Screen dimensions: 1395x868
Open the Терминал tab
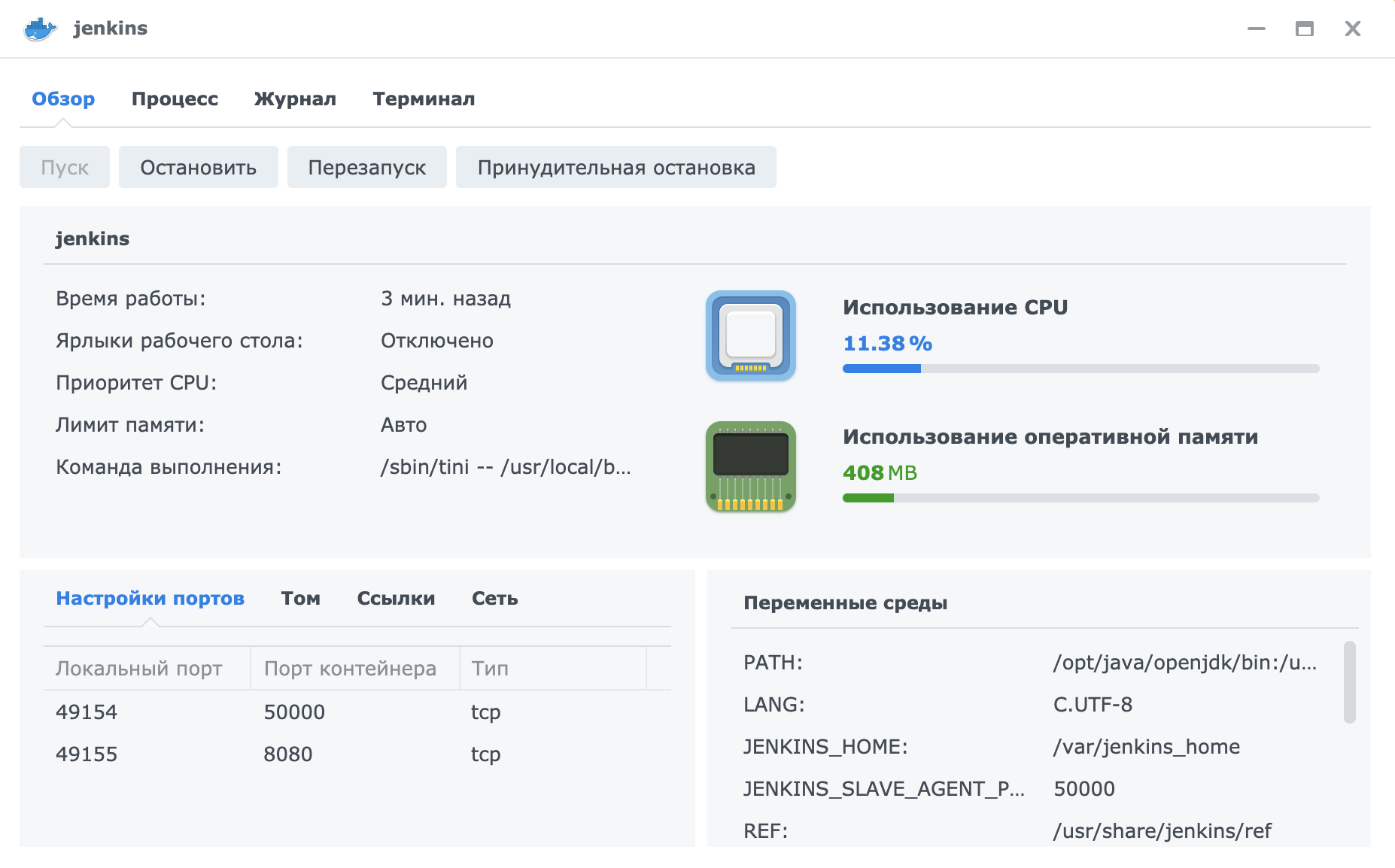pyautogui.click(x=424, y=99)
